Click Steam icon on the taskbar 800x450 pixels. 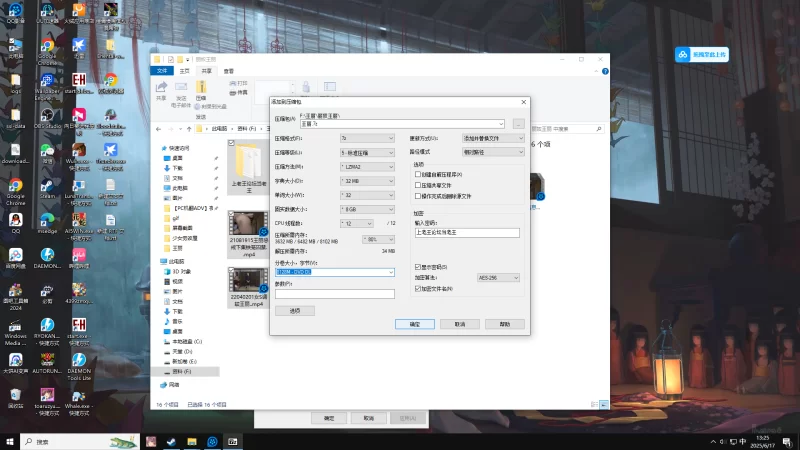(171, 441)
